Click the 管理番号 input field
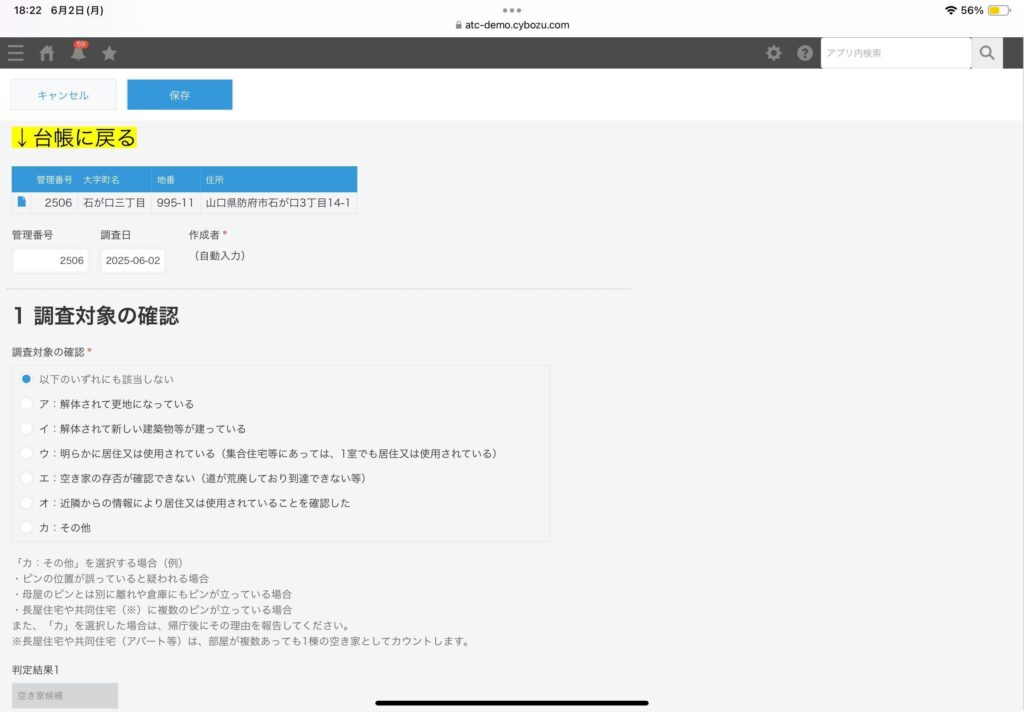Screen dimensions: 1024x712 click(51, 260)
